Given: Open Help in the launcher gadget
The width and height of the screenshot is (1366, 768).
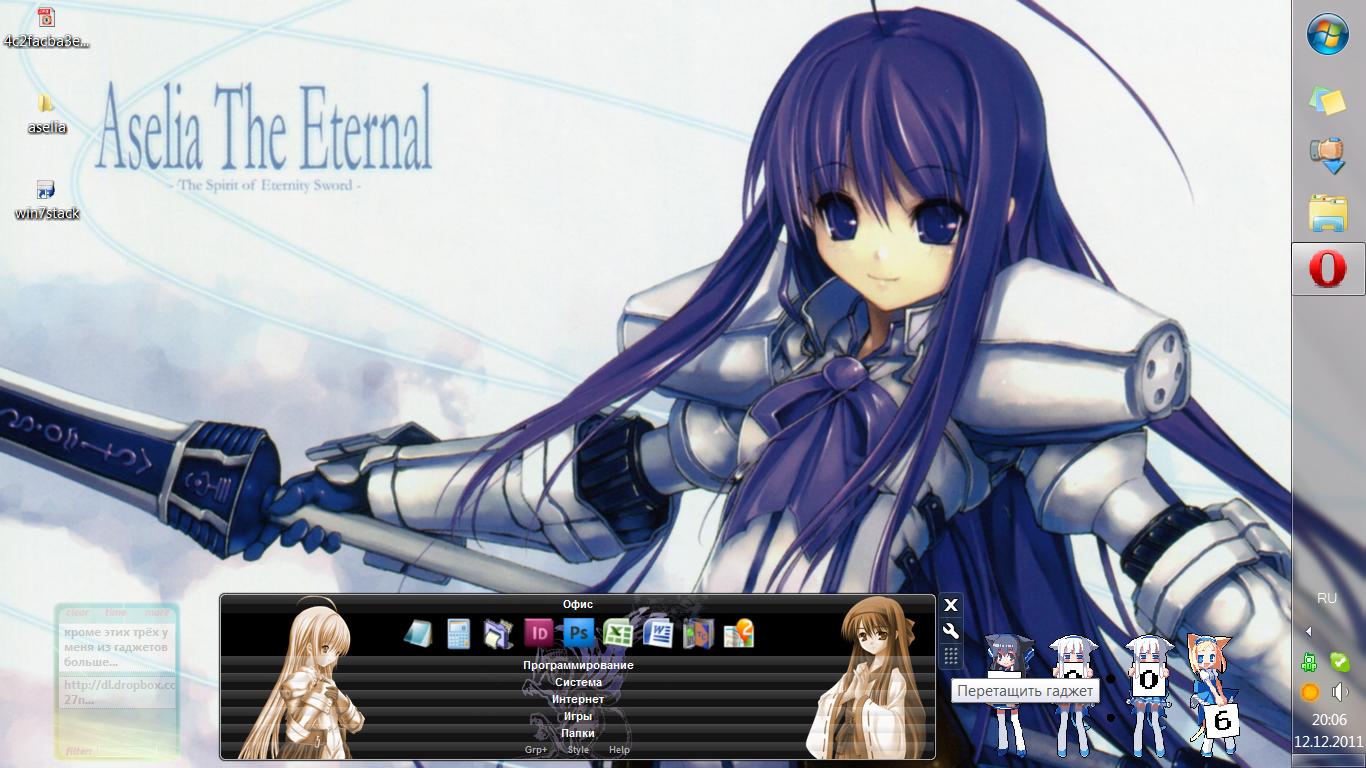Looking at the screenshot, I should click(619, 750).
